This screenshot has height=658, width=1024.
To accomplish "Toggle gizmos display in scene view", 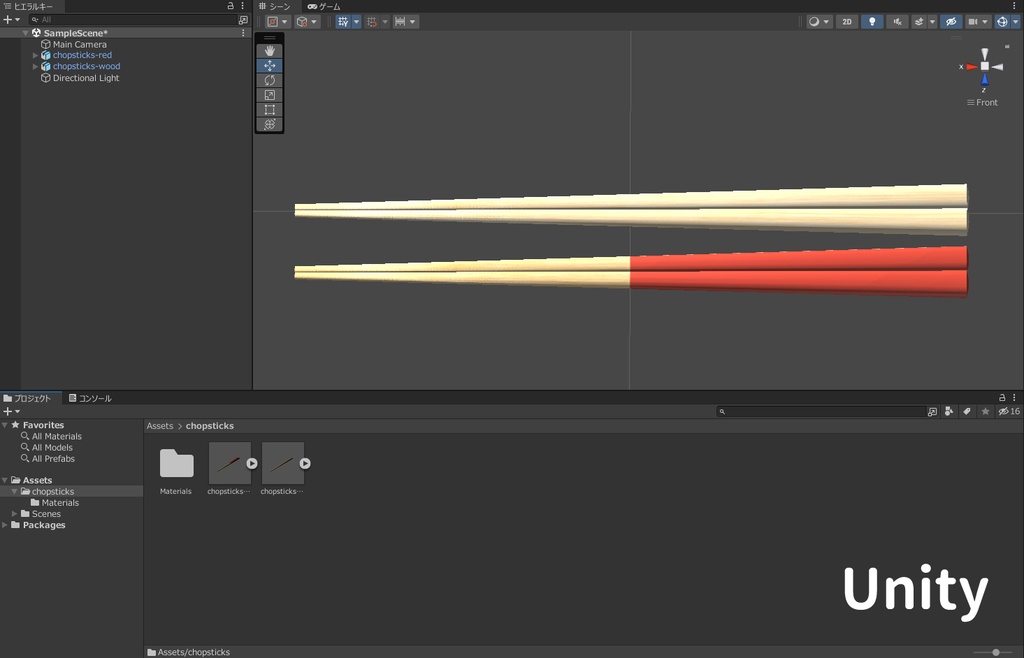I will click(1002, 22).
